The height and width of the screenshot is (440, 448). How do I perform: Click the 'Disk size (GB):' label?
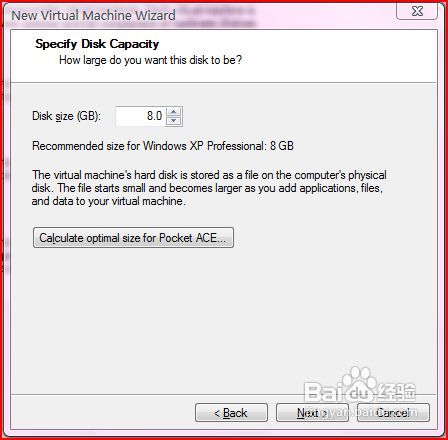[x=66, y=116]
